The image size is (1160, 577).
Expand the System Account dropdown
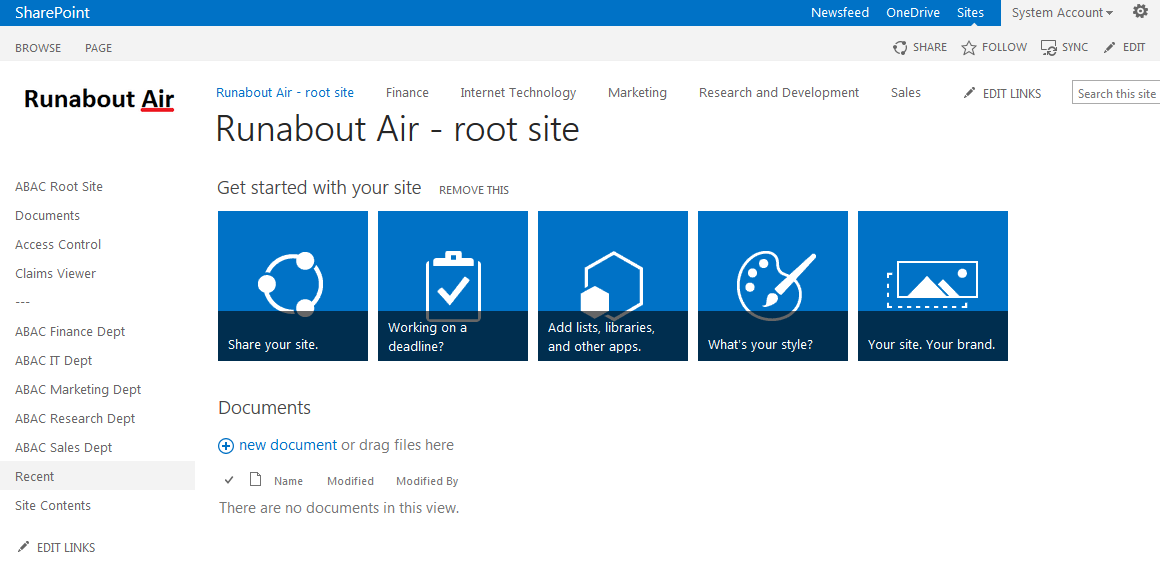(x=1062, y=13)
